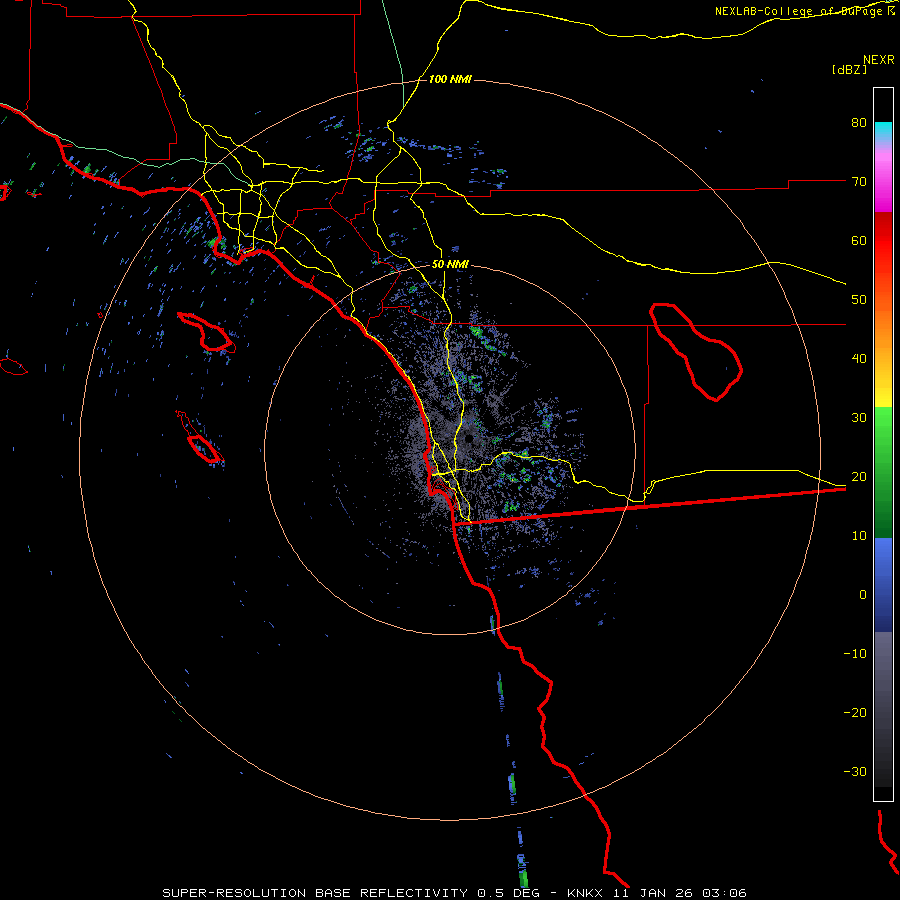The image size is (900, 900).
Task: Click the 30 value on the dBZ scale
Action: click(859, 418)
